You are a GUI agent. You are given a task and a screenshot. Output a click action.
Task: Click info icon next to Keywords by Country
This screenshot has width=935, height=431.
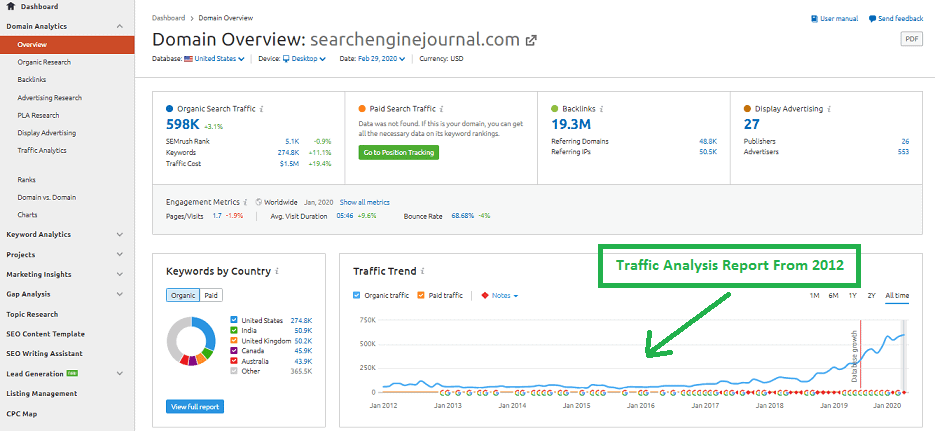(x=277, y=271)
